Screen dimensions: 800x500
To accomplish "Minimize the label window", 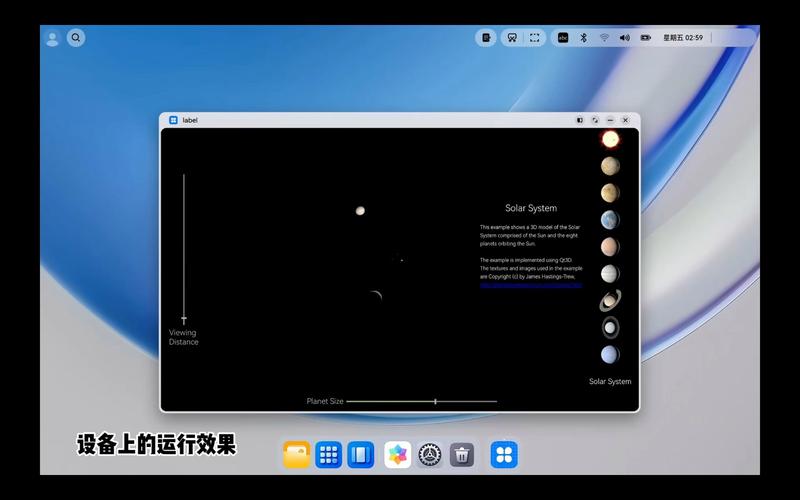I will (x=610, y=120).
